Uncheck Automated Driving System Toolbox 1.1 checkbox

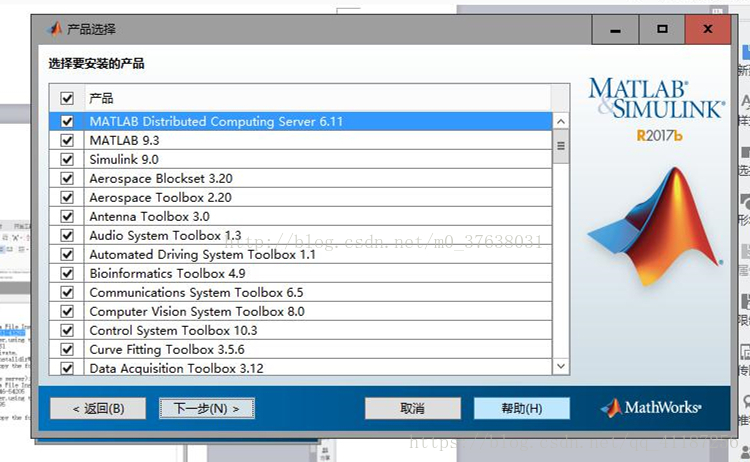point(67,254)
